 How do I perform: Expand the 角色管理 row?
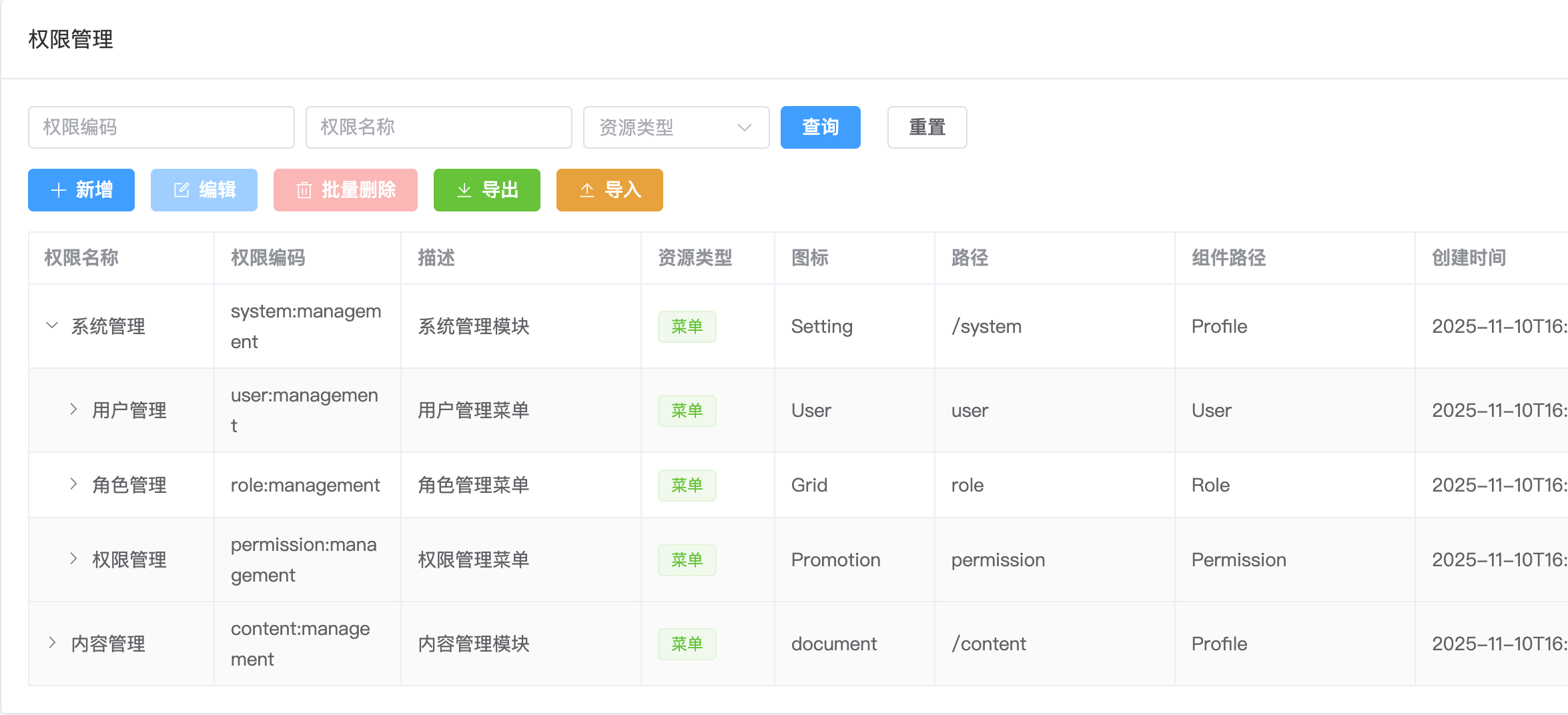(x=73, y=485)
